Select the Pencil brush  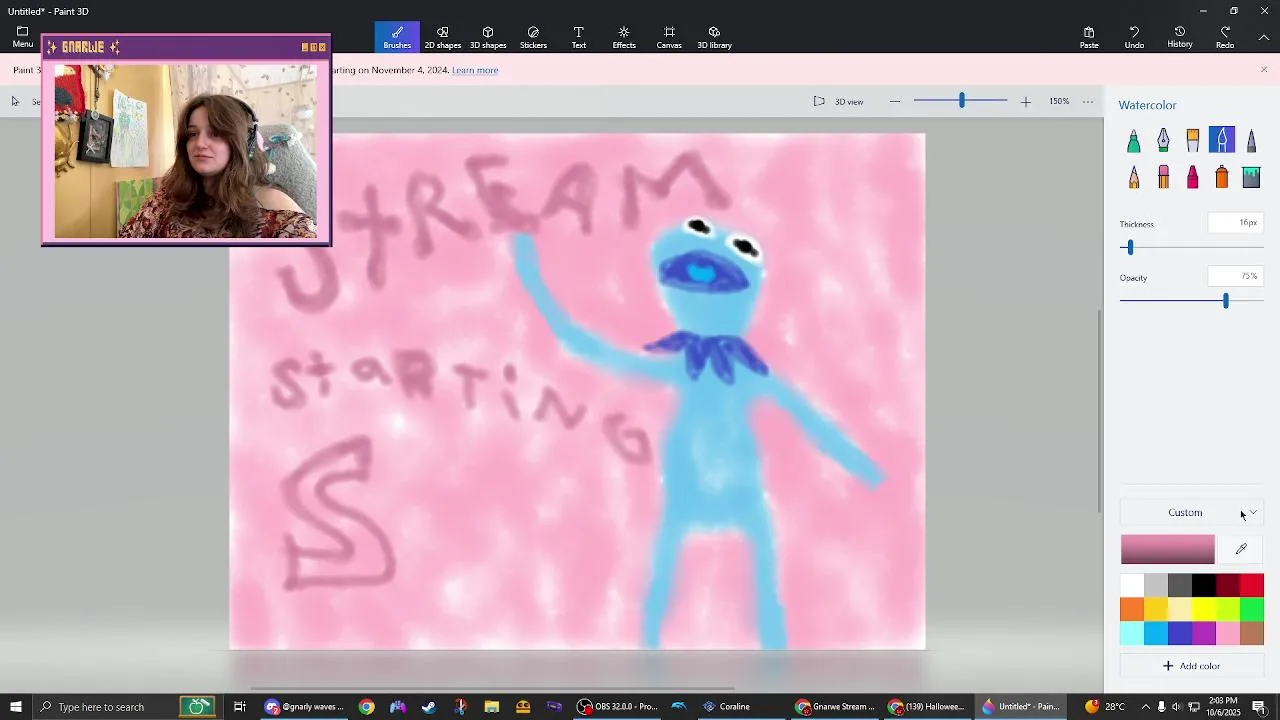(1133, 177)
